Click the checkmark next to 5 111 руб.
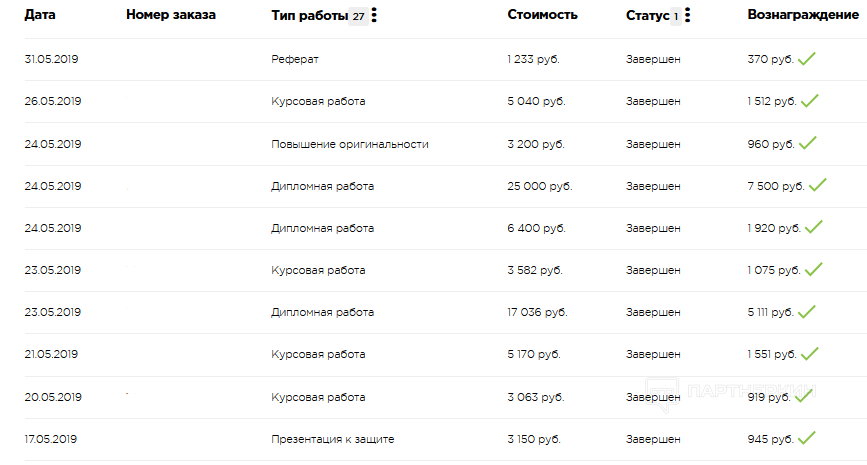Viewport: 867px width, 465px height. [x=807, y=312]
